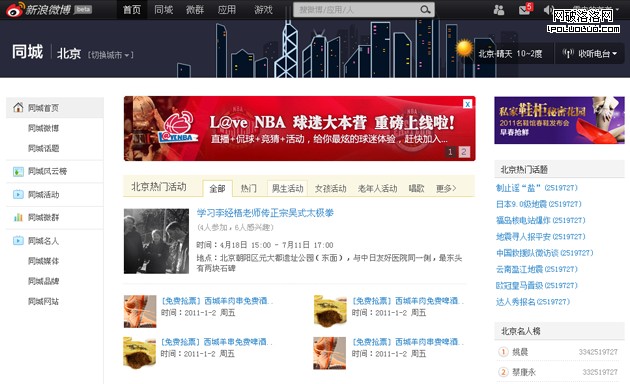
Task: Open the 切换城市 city dropdown
Action: pos(110,55)
